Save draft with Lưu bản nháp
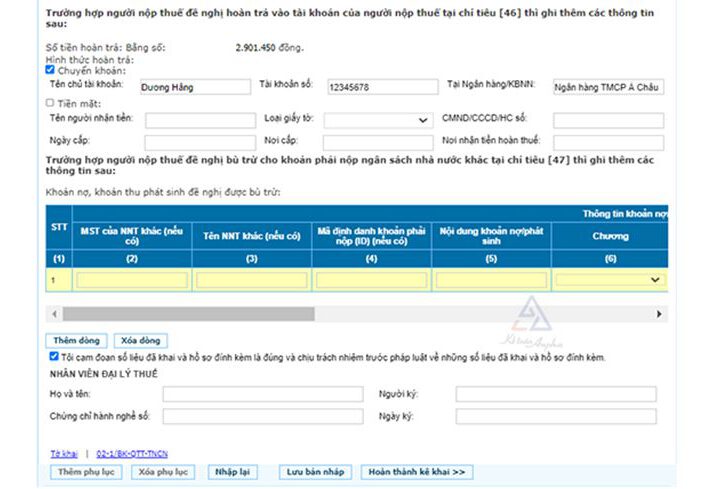The width and height of the screenshot is (716, 489). [315, 471]
